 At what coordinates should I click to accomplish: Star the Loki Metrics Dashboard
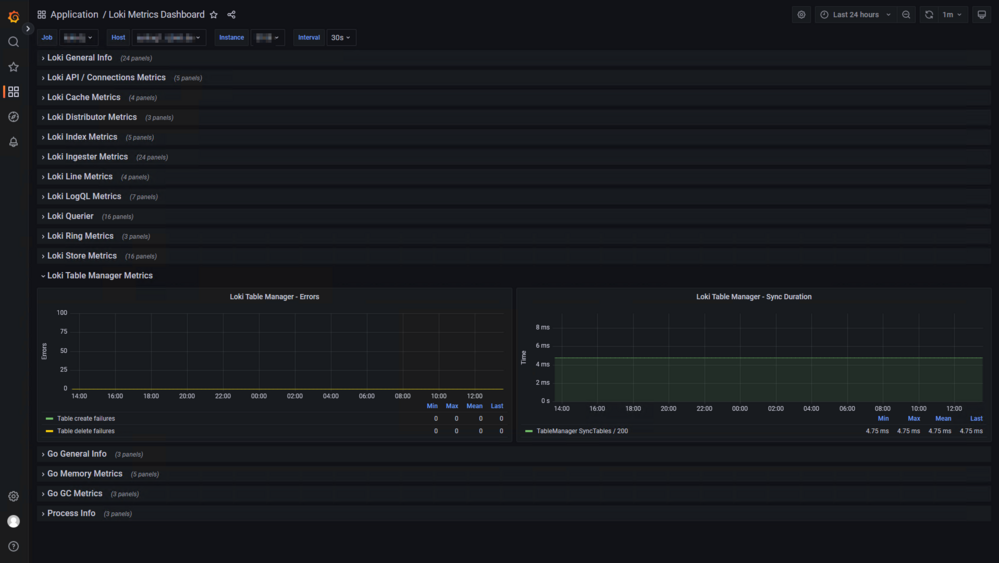(x=214, y=15)
